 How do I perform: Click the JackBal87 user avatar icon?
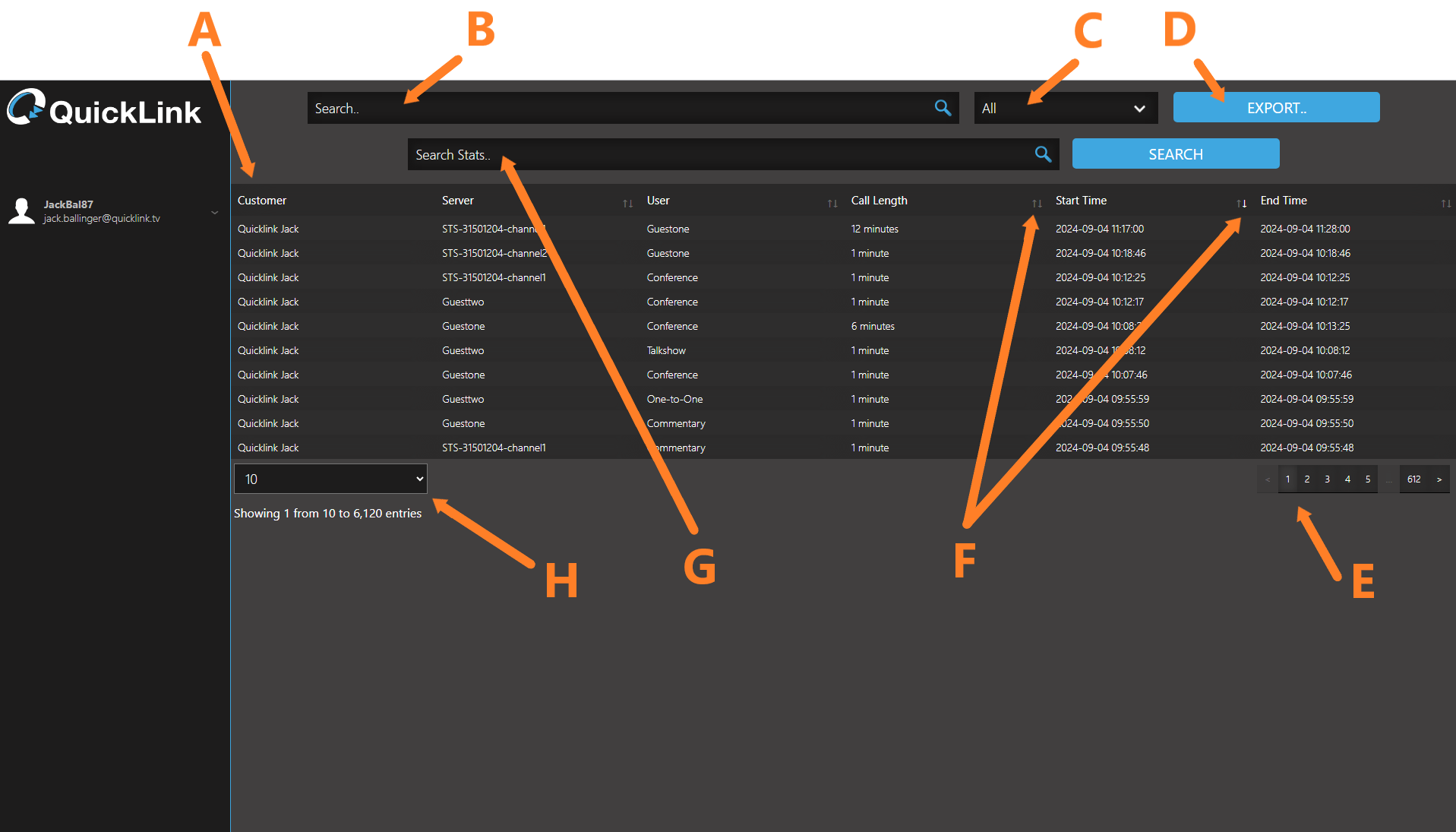coord(21,211)
